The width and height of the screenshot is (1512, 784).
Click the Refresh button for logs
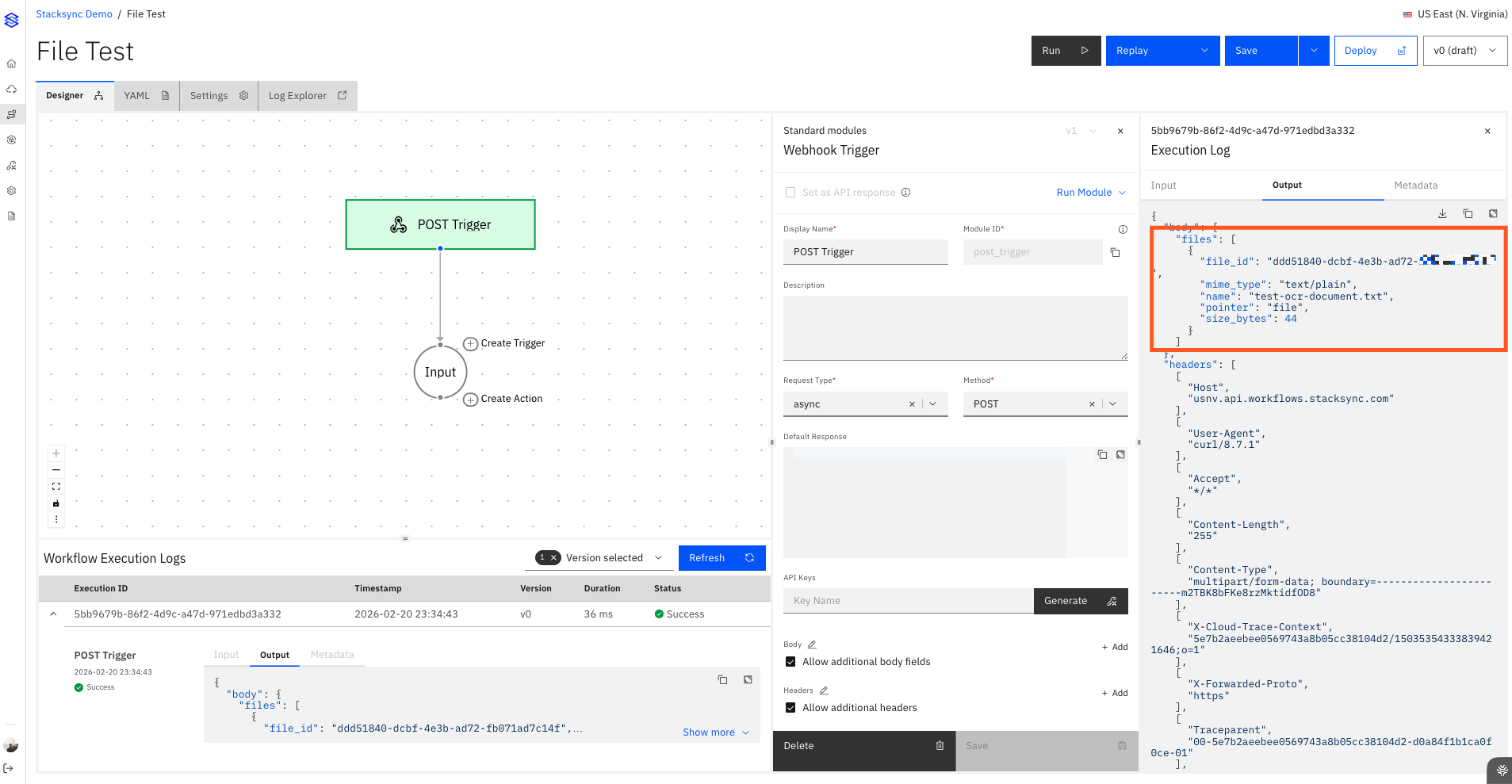click(722, 558)
